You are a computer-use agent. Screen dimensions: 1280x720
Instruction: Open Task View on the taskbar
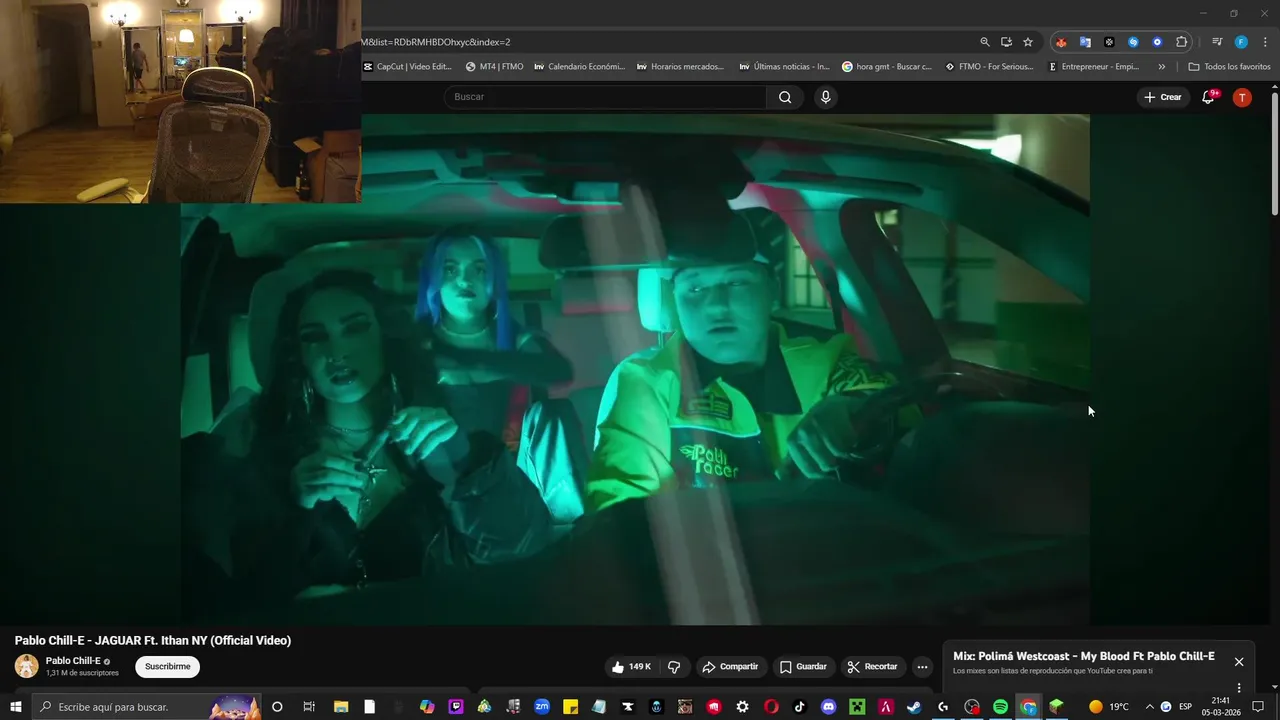[x=309, y=707]
